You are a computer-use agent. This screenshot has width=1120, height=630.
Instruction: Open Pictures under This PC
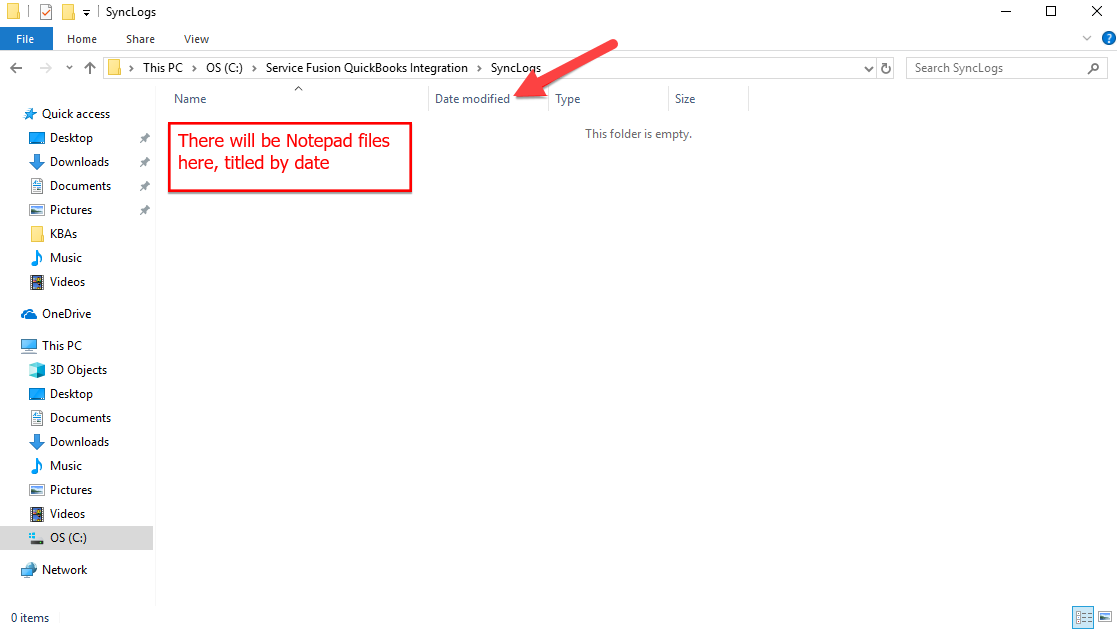pos(71,490)
